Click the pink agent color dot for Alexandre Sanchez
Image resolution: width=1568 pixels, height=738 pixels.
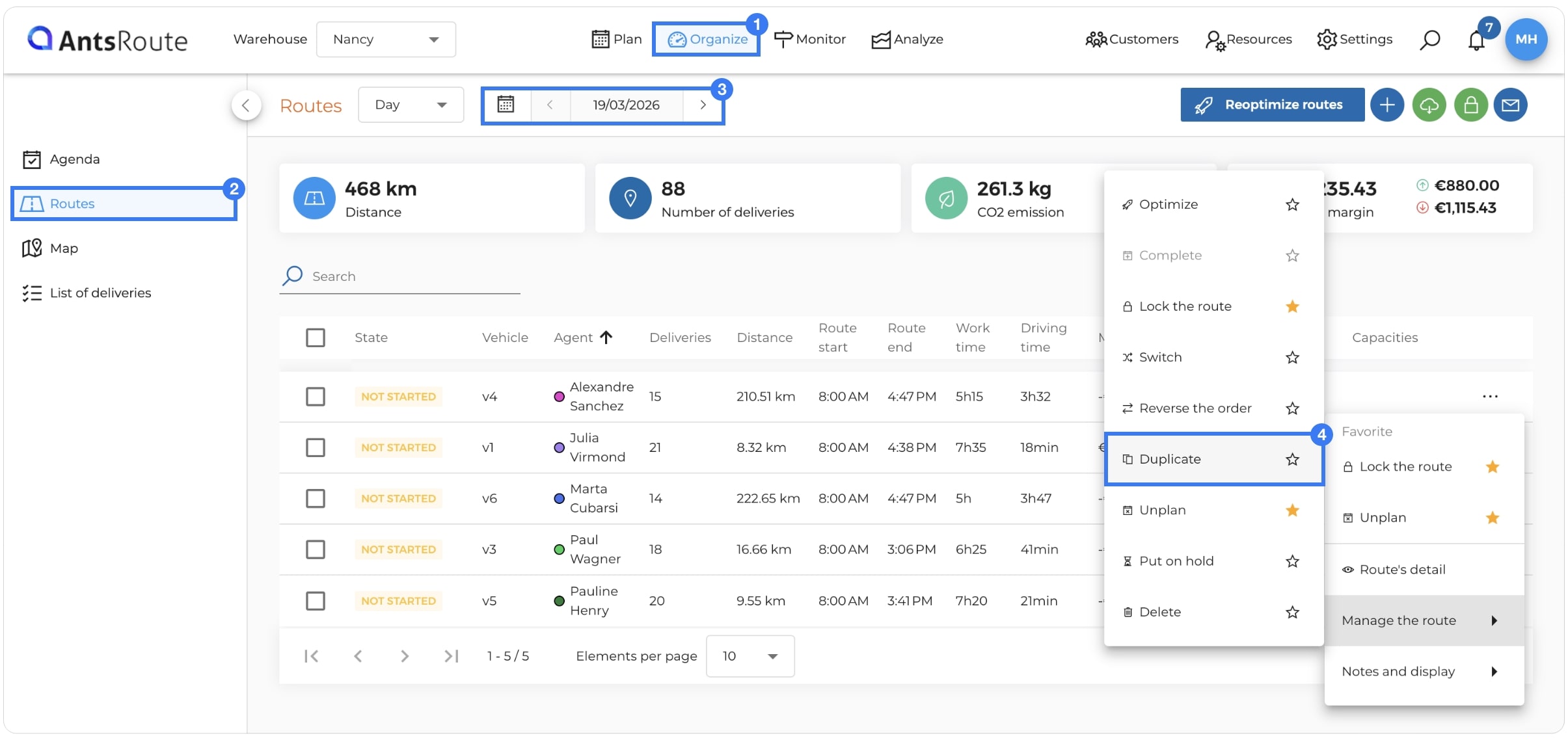pyautogui.click(x=559, y=397)
